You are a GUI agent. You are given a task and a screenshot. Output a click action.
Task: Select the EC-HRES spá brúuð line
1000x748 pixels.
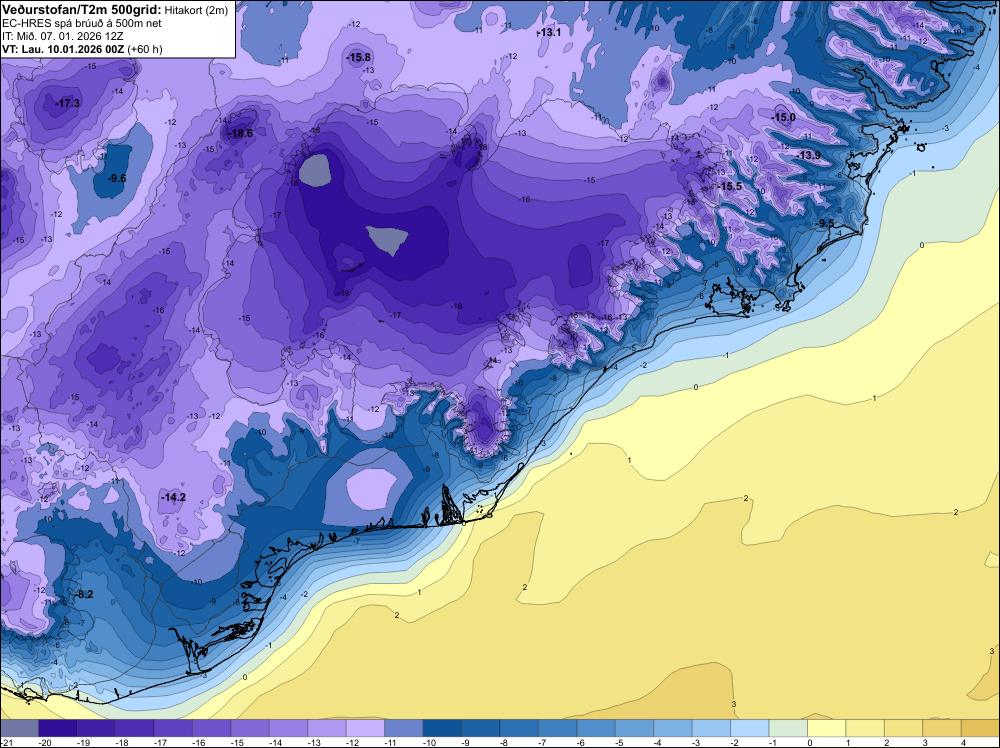coord(81,23)
